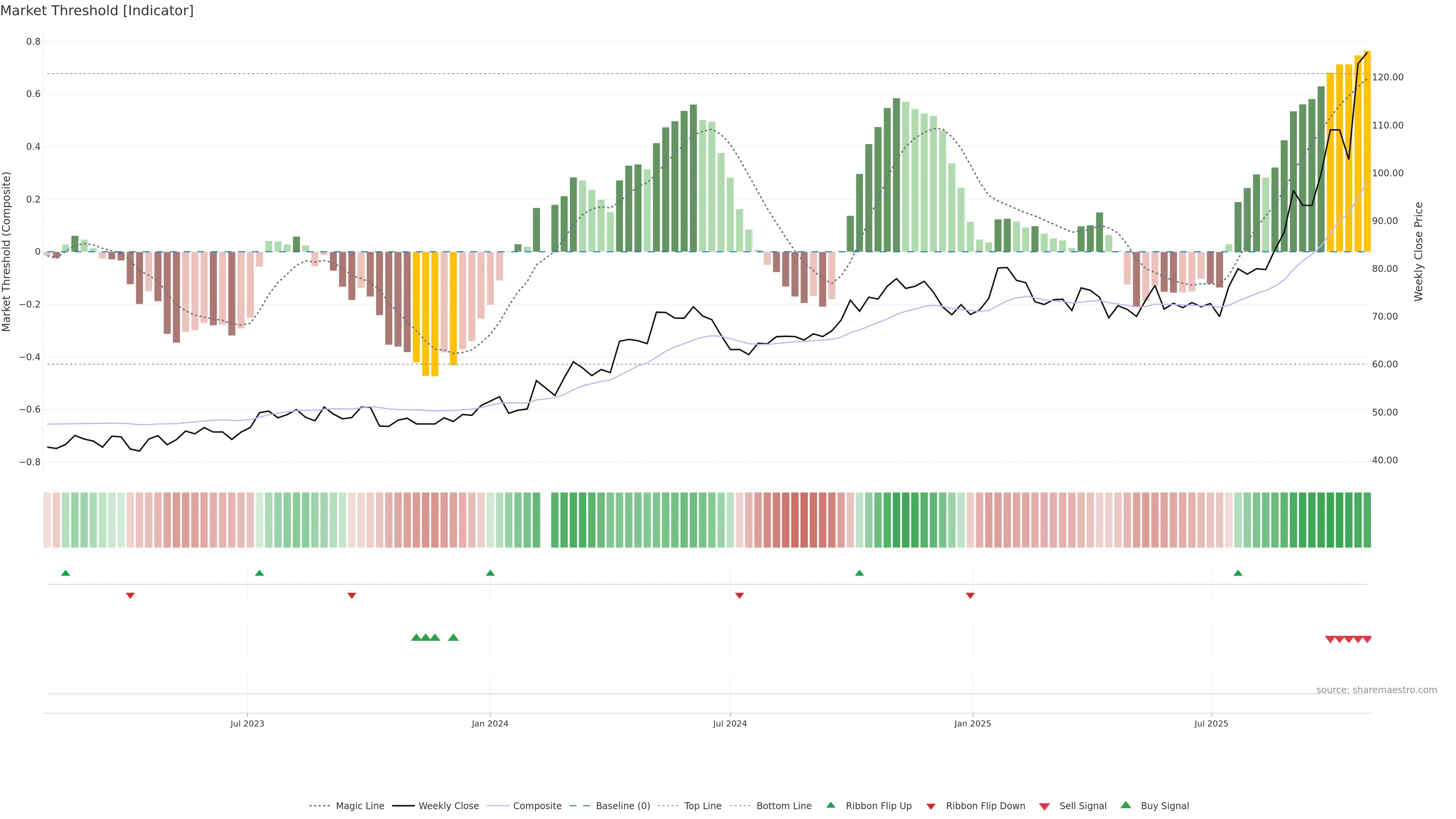Click the source: sharemaestro.com text
Screen dimensions: 1456x819
[x=1376, y=690]
